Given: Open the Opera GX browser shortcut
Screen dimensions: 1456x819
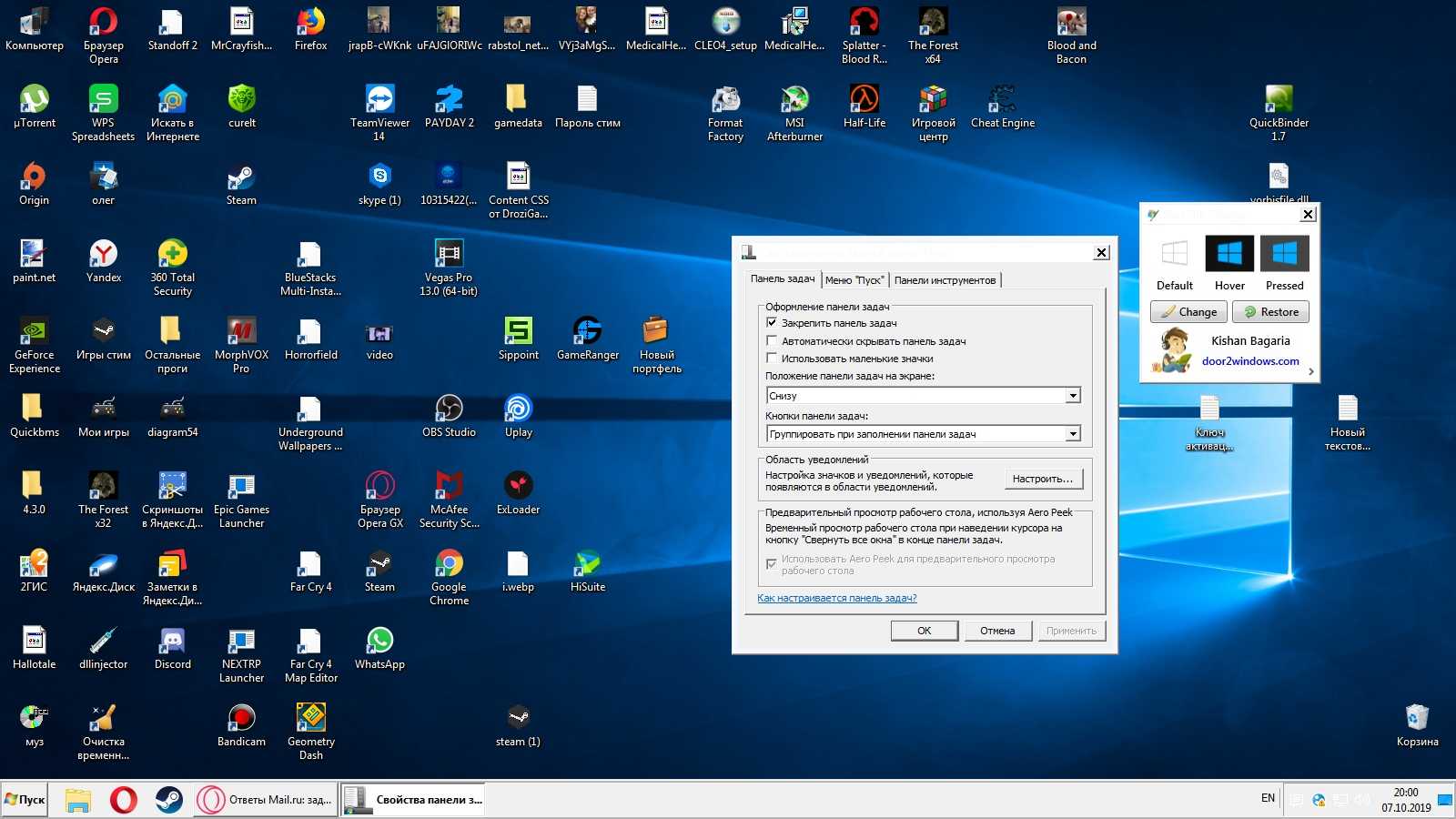Looking at the screenshot, I should click(x=379, y=500).
